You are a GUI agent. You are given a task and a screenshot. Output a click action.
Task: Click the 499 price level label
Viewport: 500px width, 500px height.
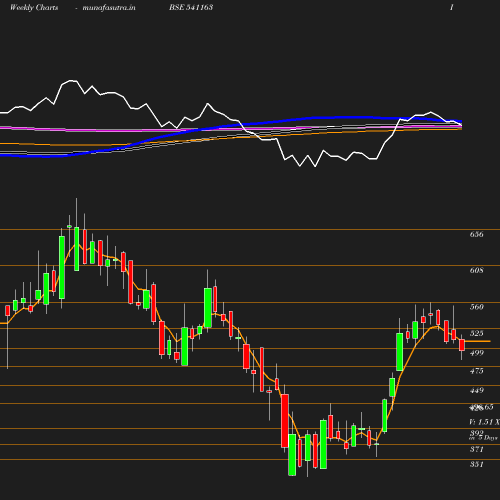[x=476, y=353]
